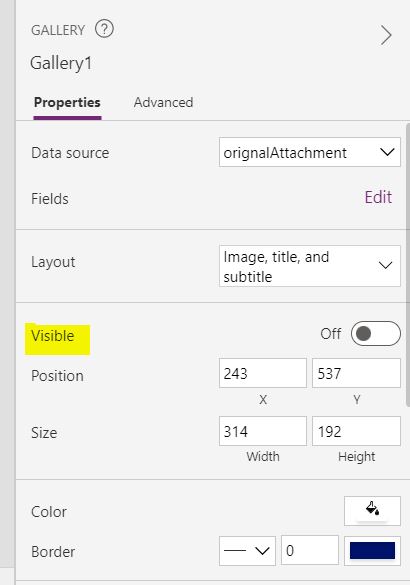Click the Position X input field
410x585 pixels.
point(263,373)
